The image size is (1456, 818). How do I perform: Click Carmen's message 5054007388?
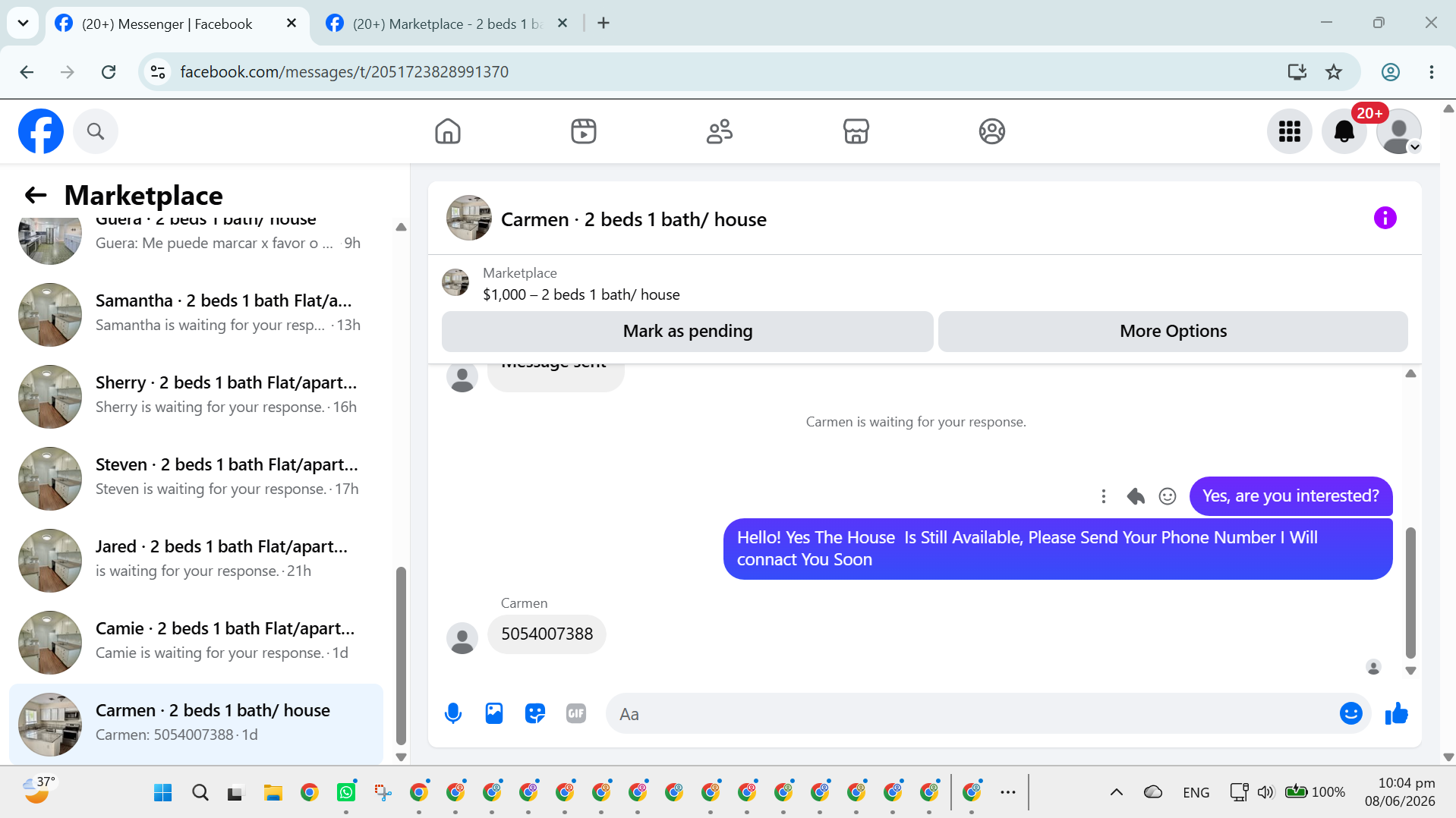tap(547, 634)
